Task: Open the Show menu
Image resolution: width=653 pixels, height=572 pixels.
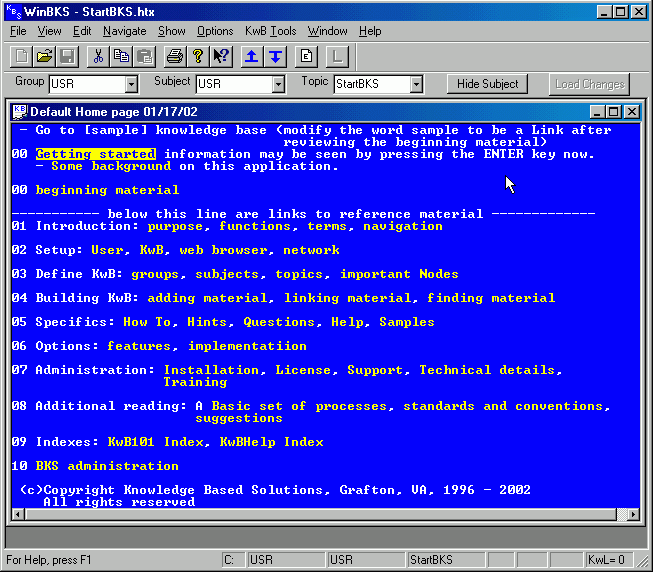Action: pyautogui.click(x=172, y=31)
